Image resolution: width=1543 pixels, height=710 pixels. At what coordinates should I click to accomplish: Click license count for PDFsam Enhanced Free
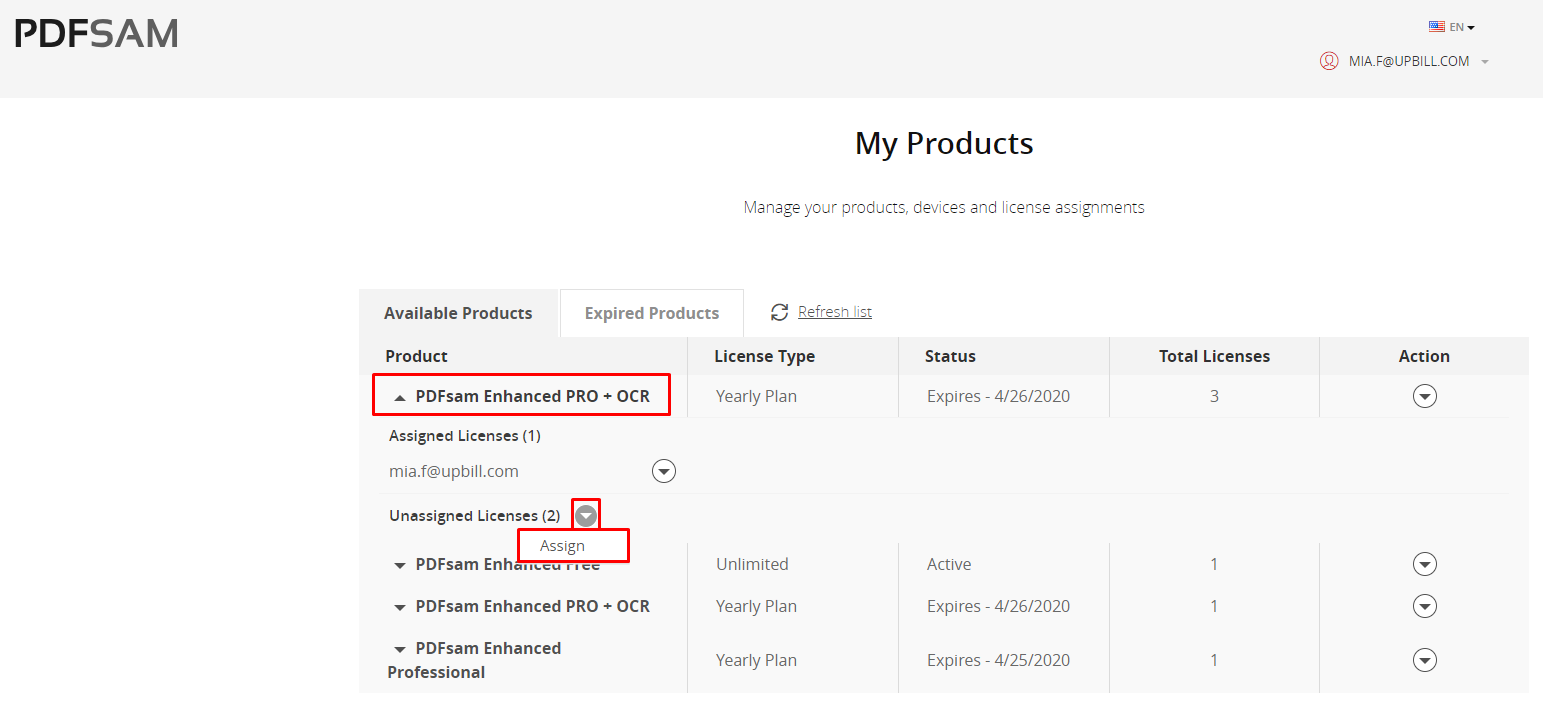(x=1214, y=564)
